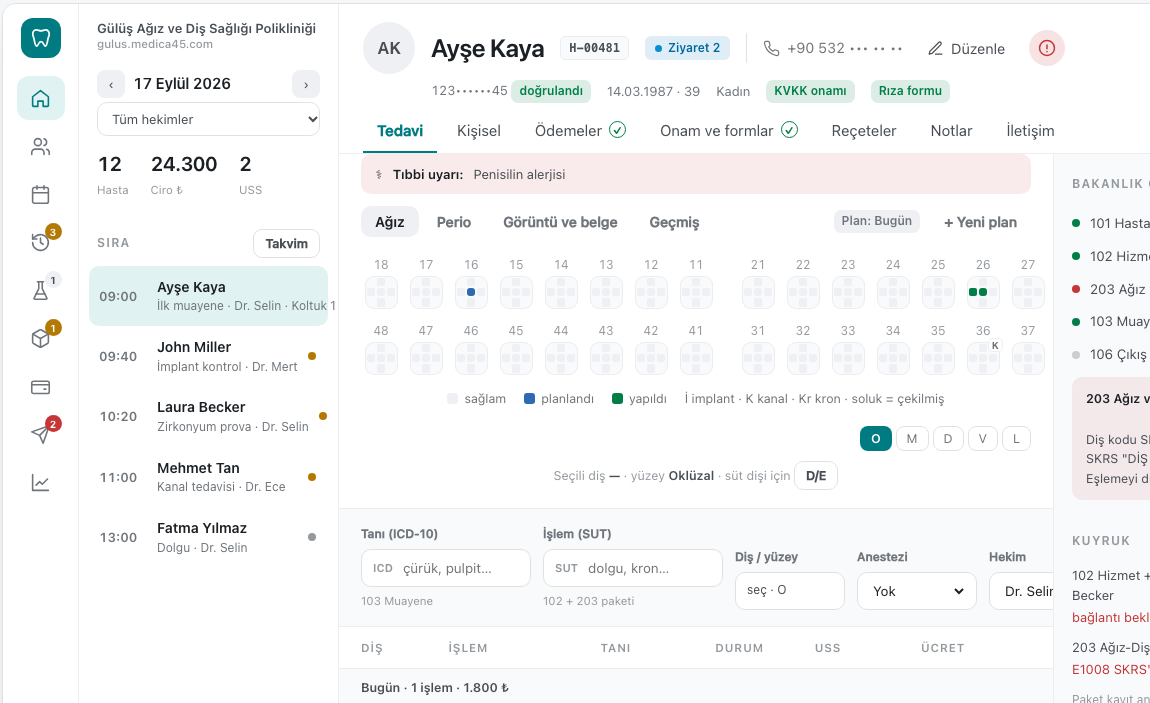The image size is (1150, 703).
Task: Open the patients list sidebar icon
Action: (41, 147)
